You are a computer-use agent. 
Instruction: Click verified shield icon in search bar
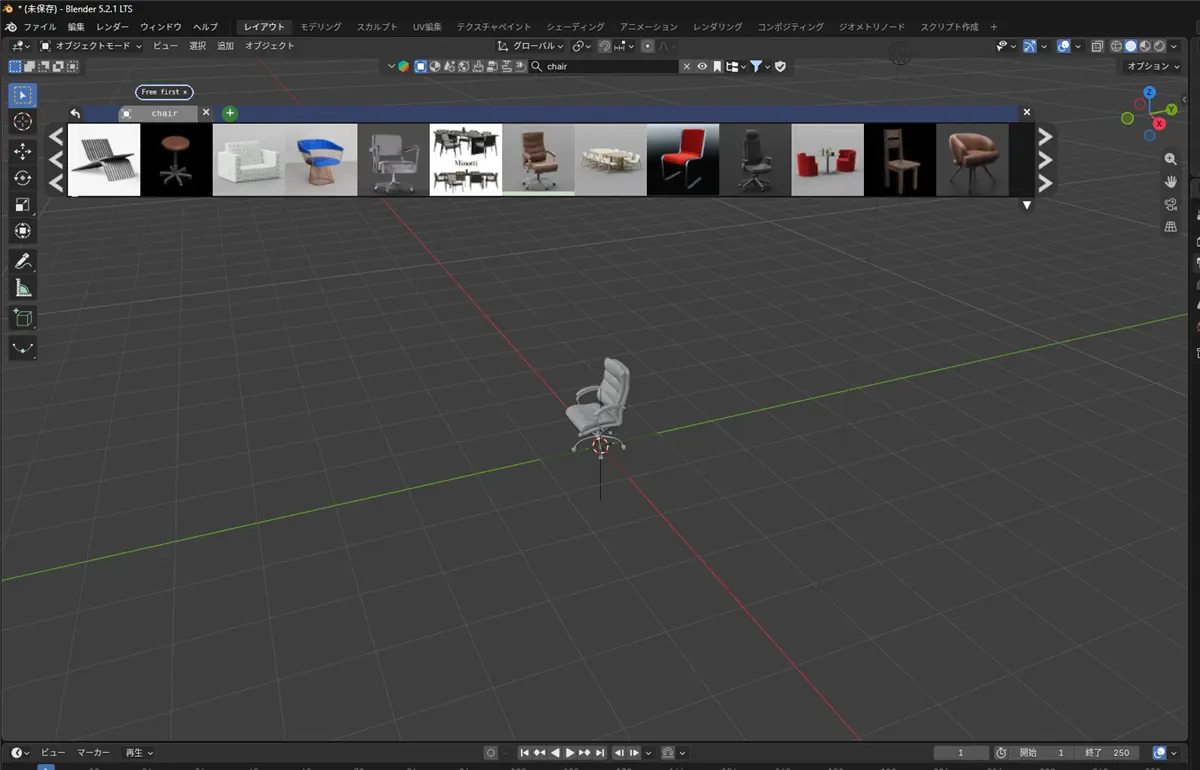click(780, 67)
